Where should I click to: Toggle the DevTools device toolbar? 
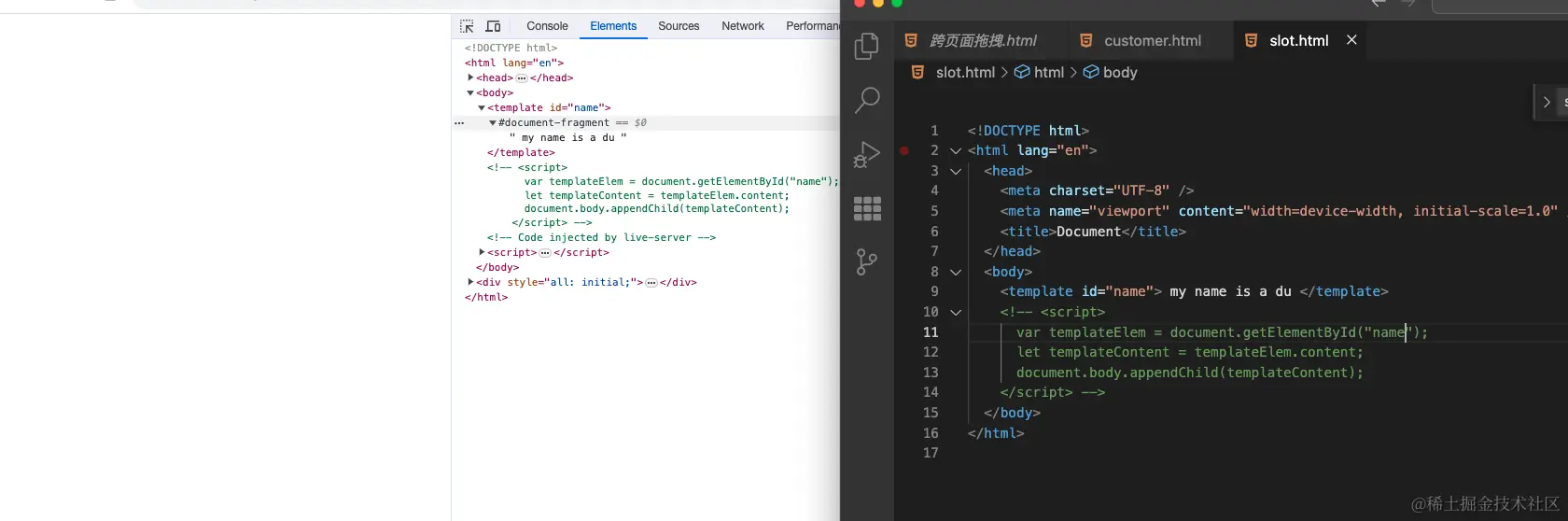pos(494,26)
